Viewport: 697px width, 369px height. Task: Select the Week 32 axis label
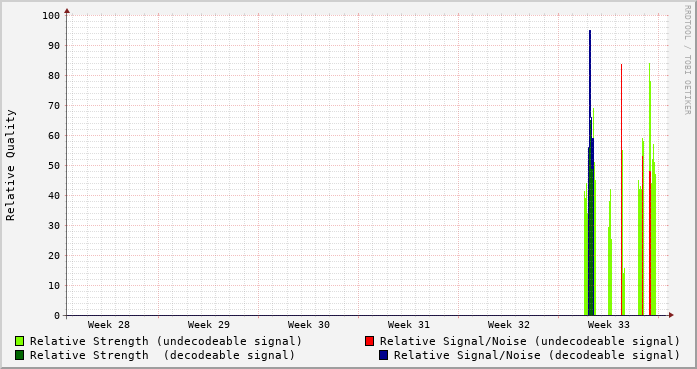pyautogui.click(x=509, y=325)
